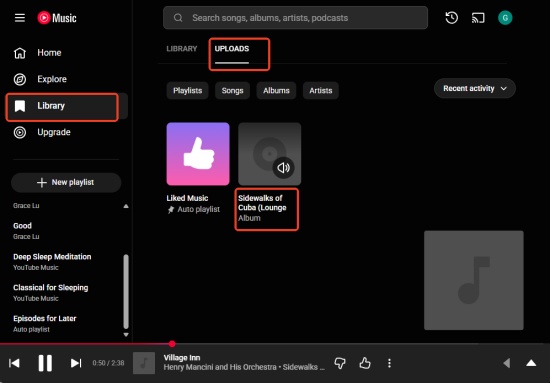Click the 0:50 / 2:38 time display
The width and height of the screenshot is (550, 383).
[x=108, y=363]
